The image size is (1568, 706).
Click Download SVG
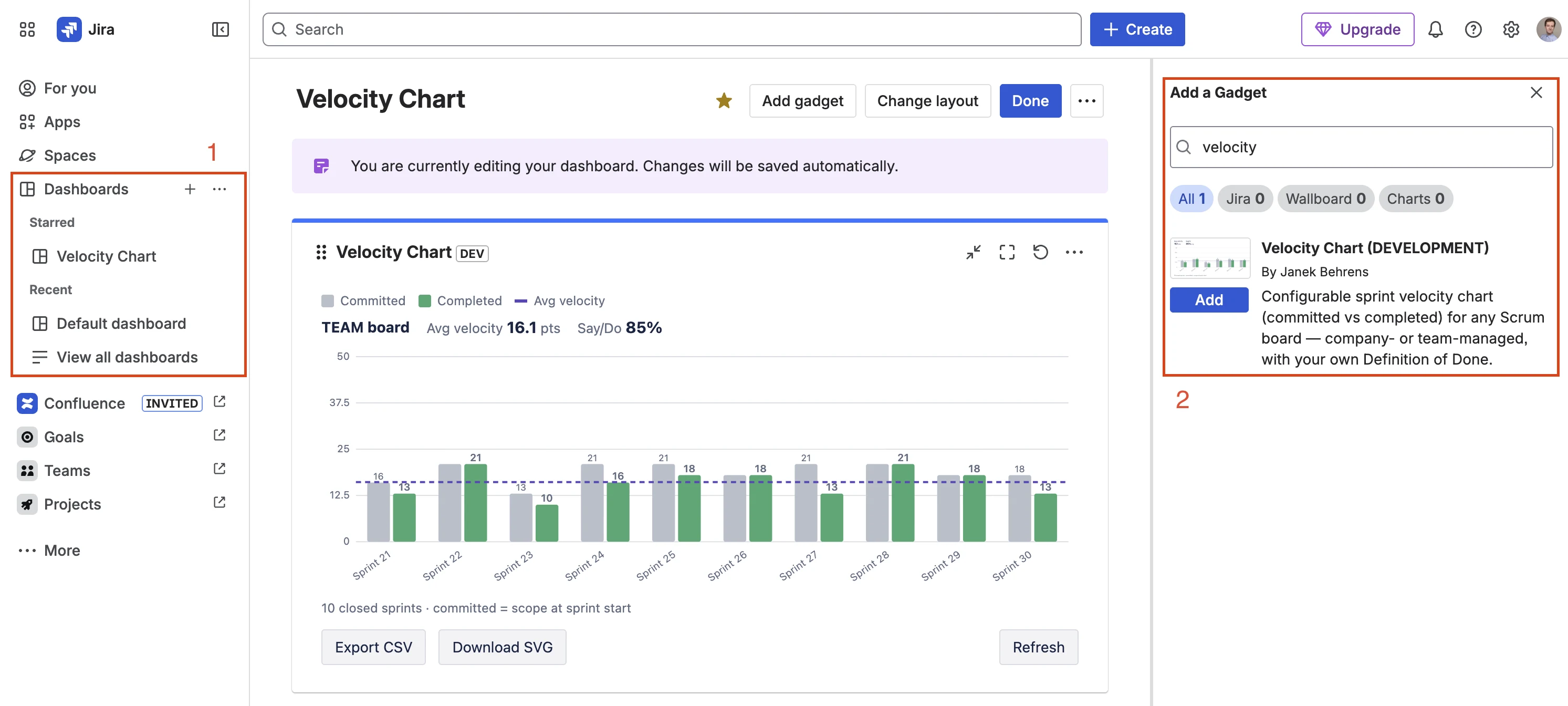coord(502,647)
